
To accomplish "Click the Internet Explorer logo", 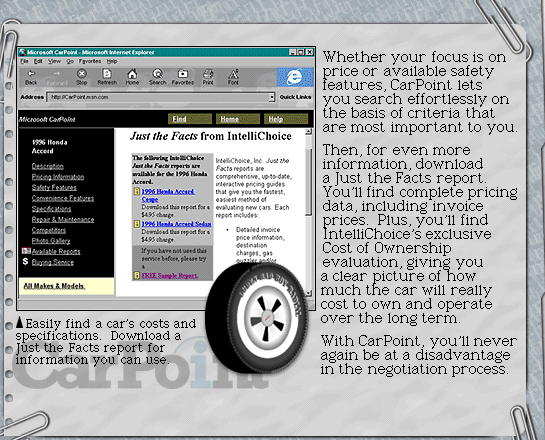I will tap(295, 77).
